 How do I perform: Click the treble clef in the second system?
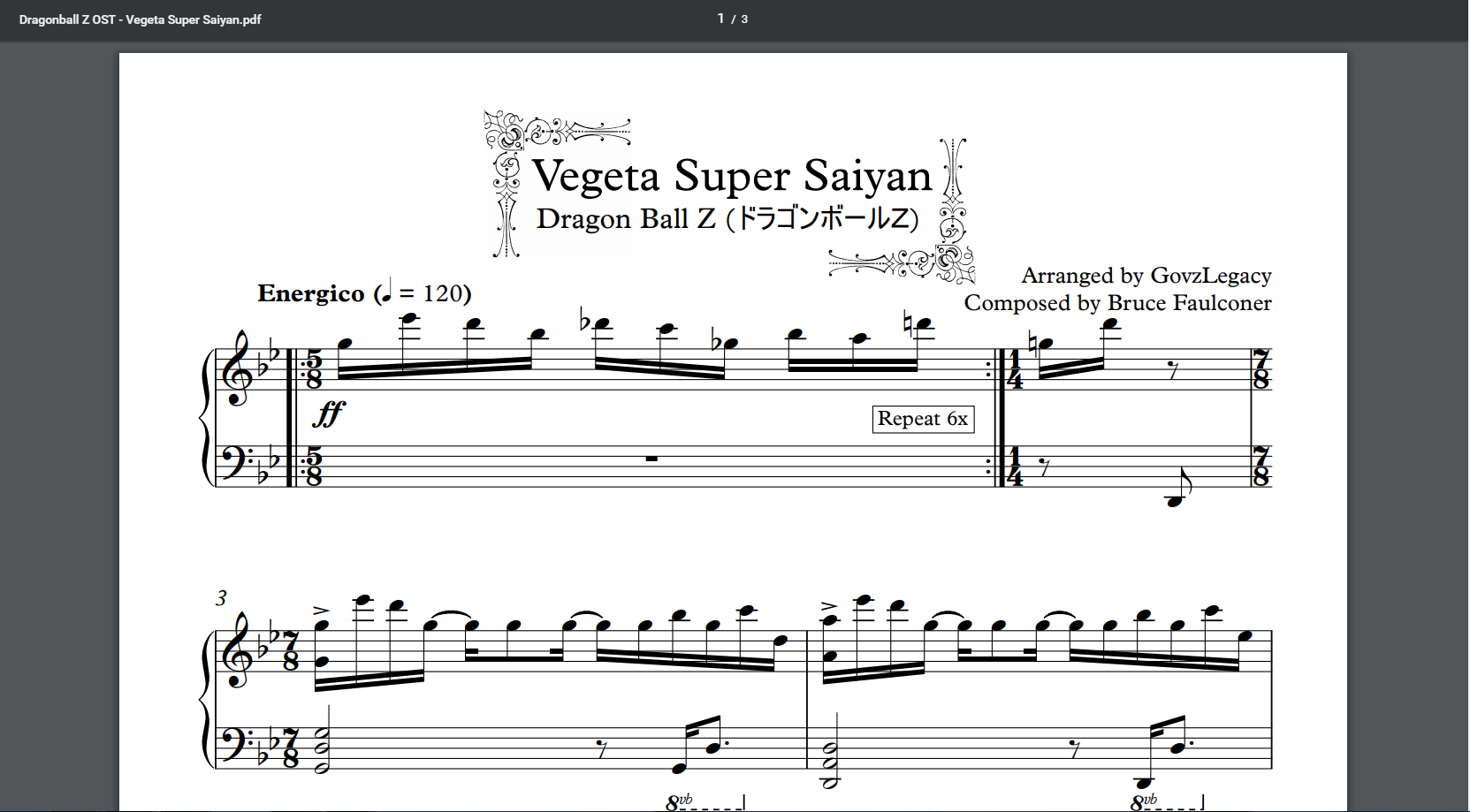pyautogui.click(x=239, y=651)
